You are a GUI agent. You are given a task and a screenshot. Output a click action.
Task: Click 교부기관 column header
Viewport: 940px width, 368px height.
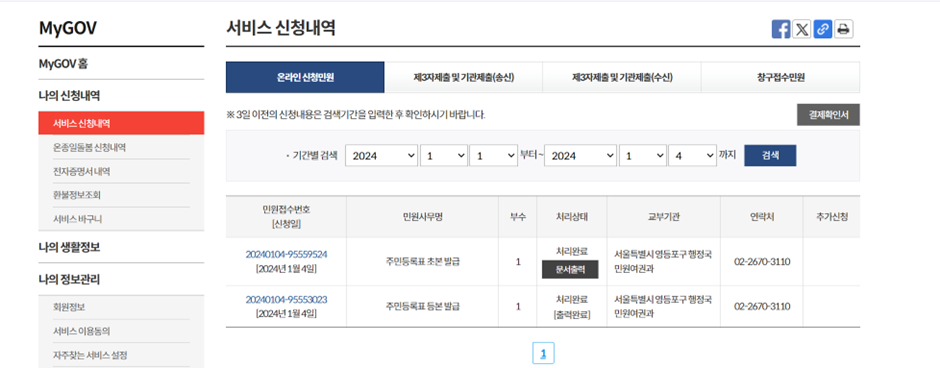click(x=663, y=217)
